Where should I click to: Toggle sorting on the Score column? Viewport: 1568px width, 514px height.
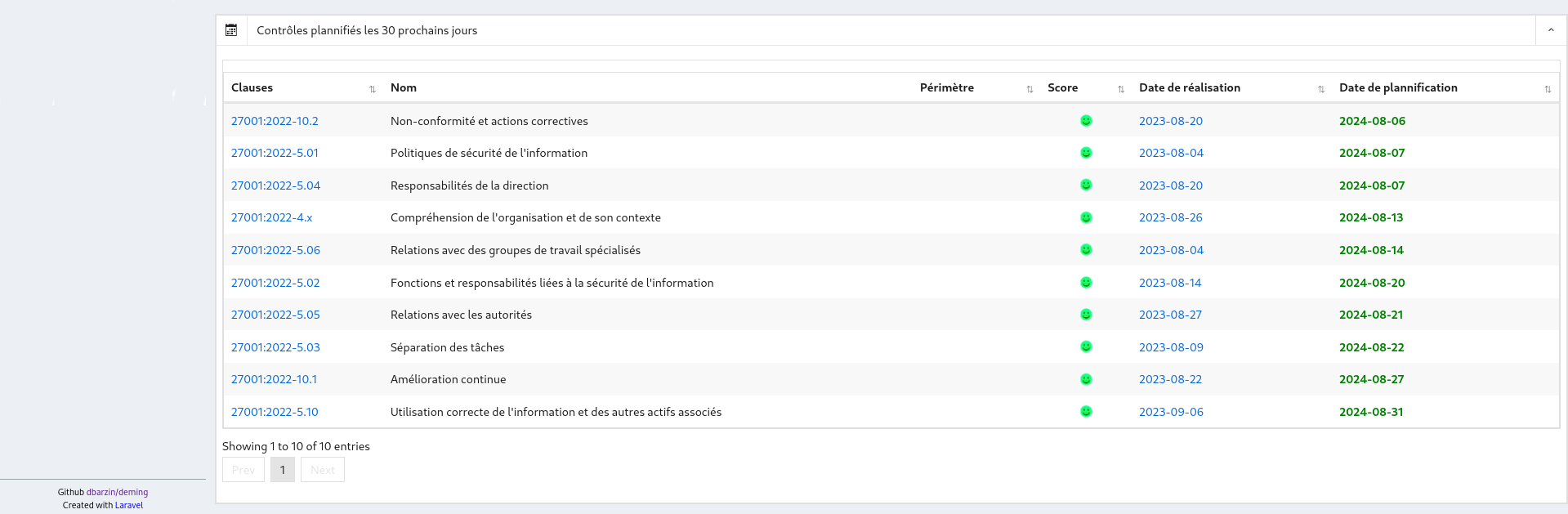coord(1120,88)
